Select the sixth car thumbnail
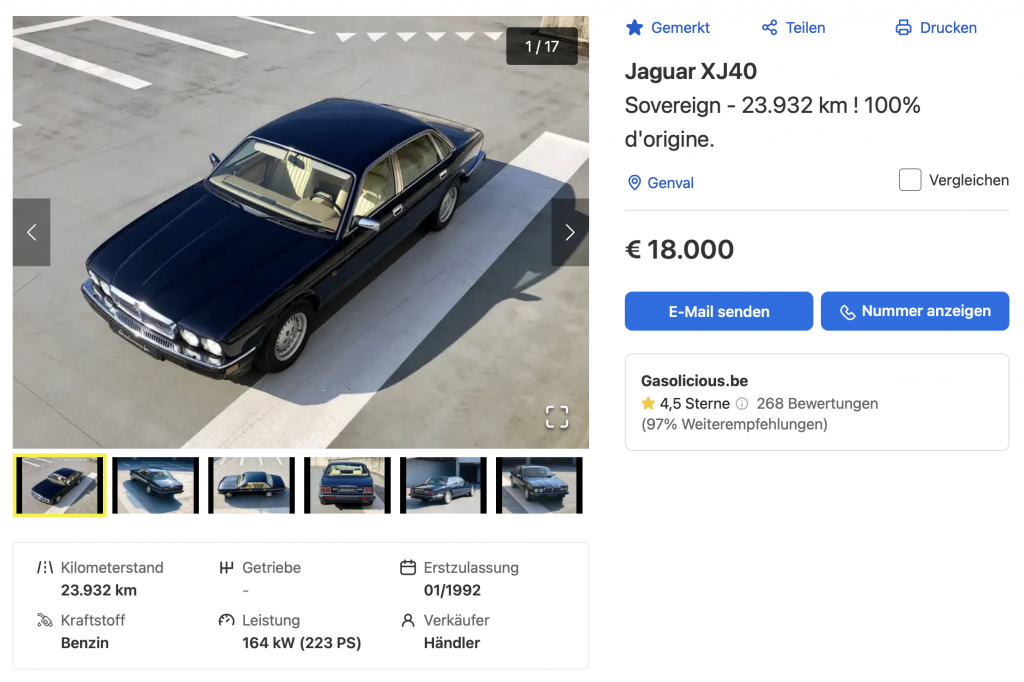This screenshot has height=682, width=1024. (539, 486)
